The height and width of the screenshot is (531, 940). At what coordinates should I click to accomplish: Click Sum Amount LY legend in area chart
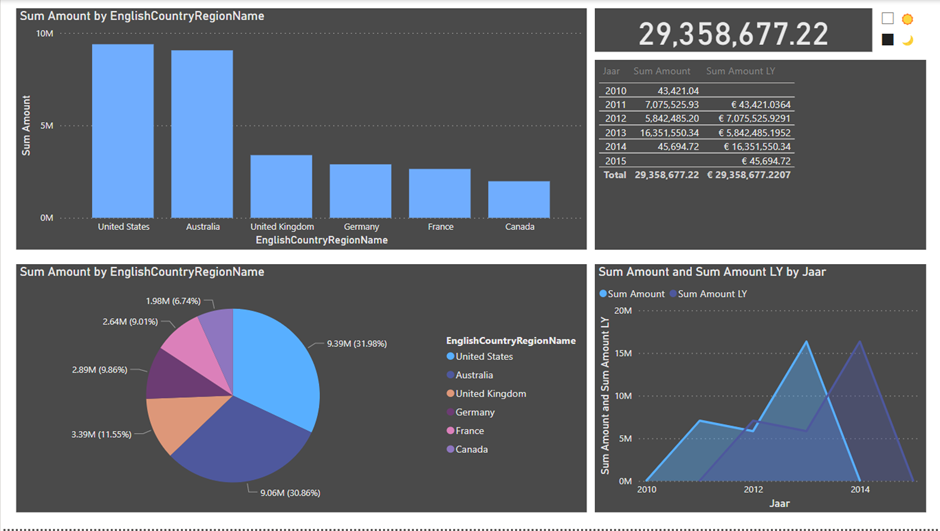[712, 294]
